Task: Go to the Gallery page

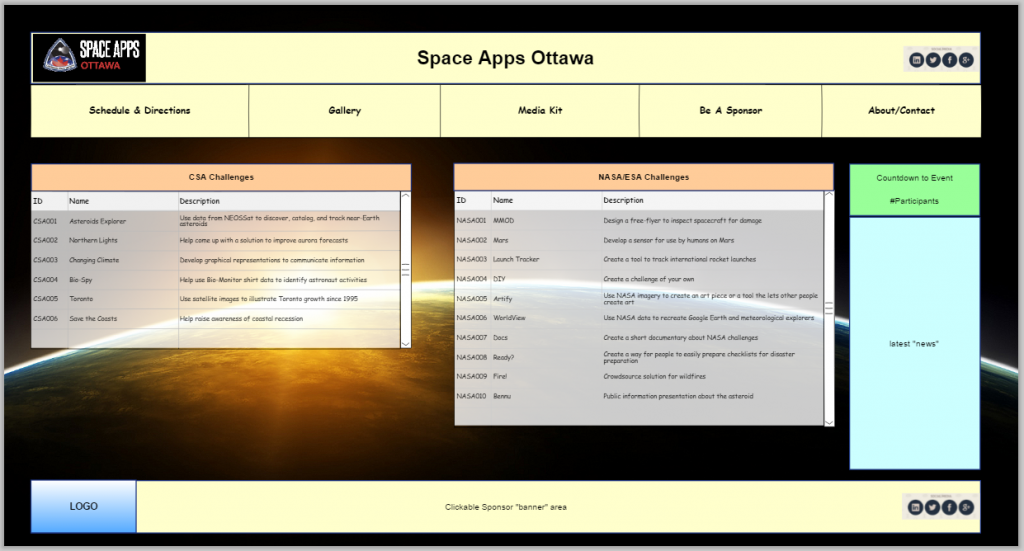Action: click(x=344, y=110)
